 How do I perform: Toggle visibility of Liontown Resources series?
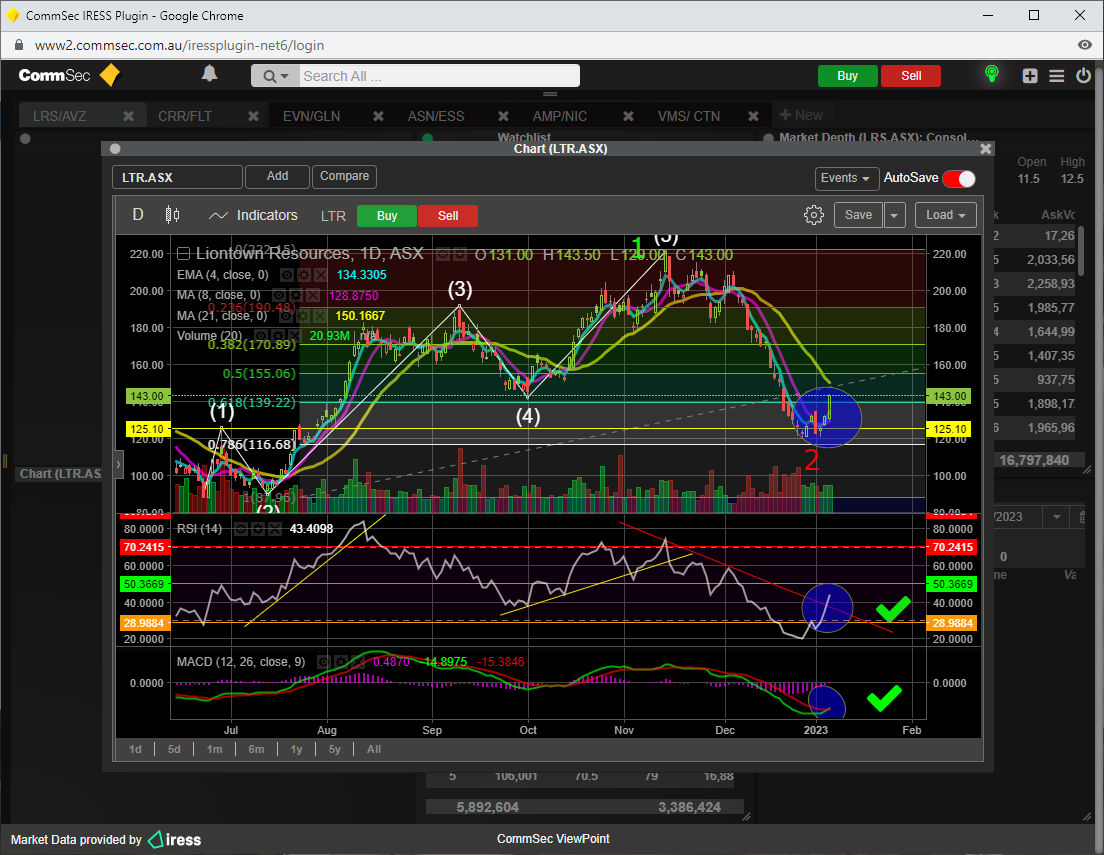click(x=443, y=254)
